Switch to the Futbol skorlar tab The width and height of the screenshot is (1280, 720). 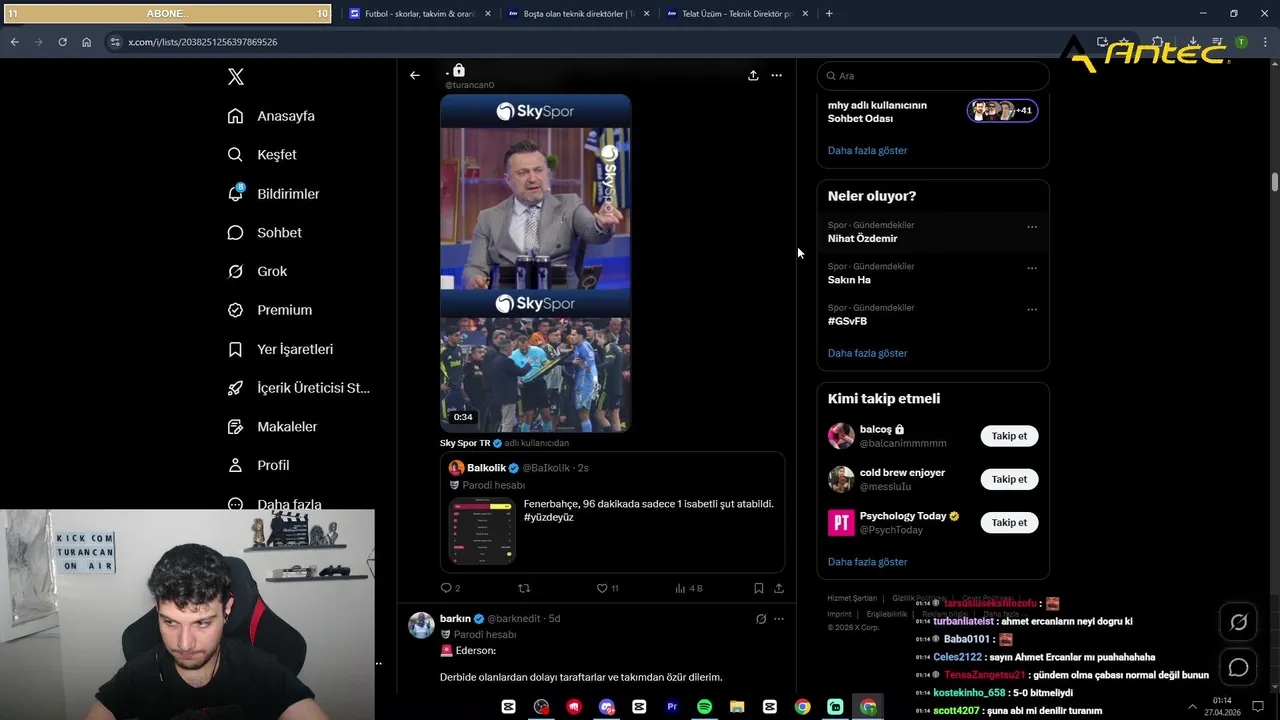click(420, 14)
